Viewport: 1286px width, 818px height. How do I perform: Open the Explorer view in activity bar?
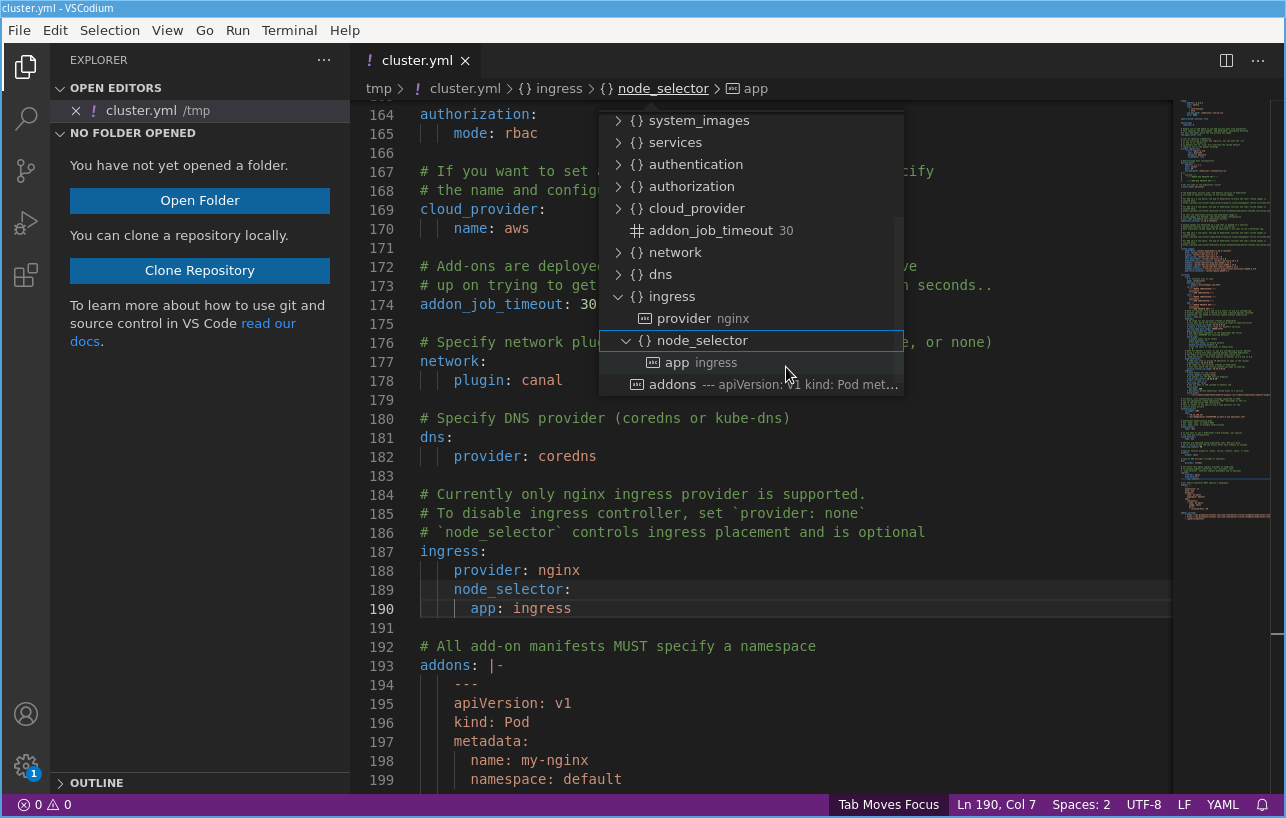click(x=26, y=67)
